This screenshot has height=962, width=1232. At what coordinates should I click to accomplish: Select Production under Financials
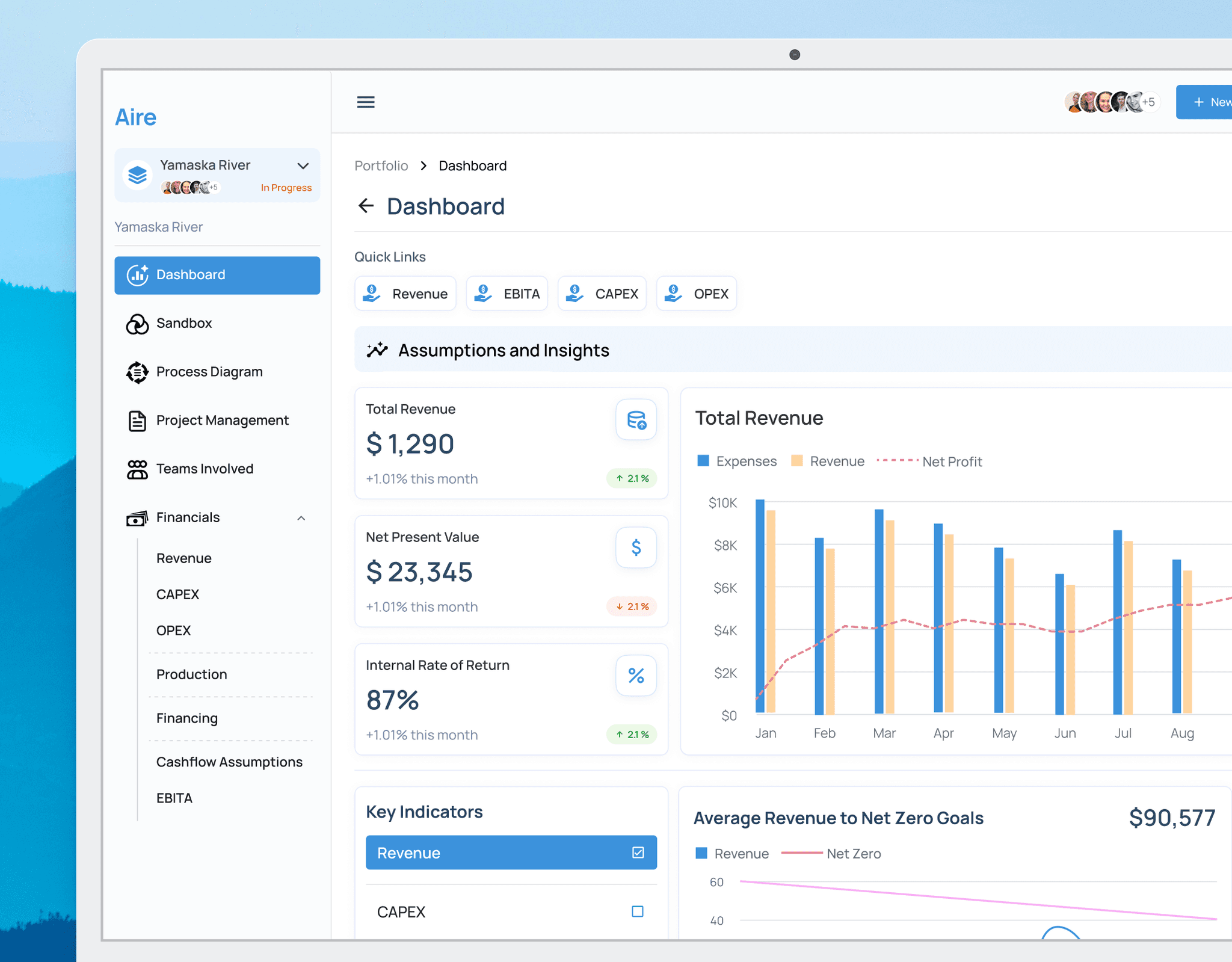191,674
